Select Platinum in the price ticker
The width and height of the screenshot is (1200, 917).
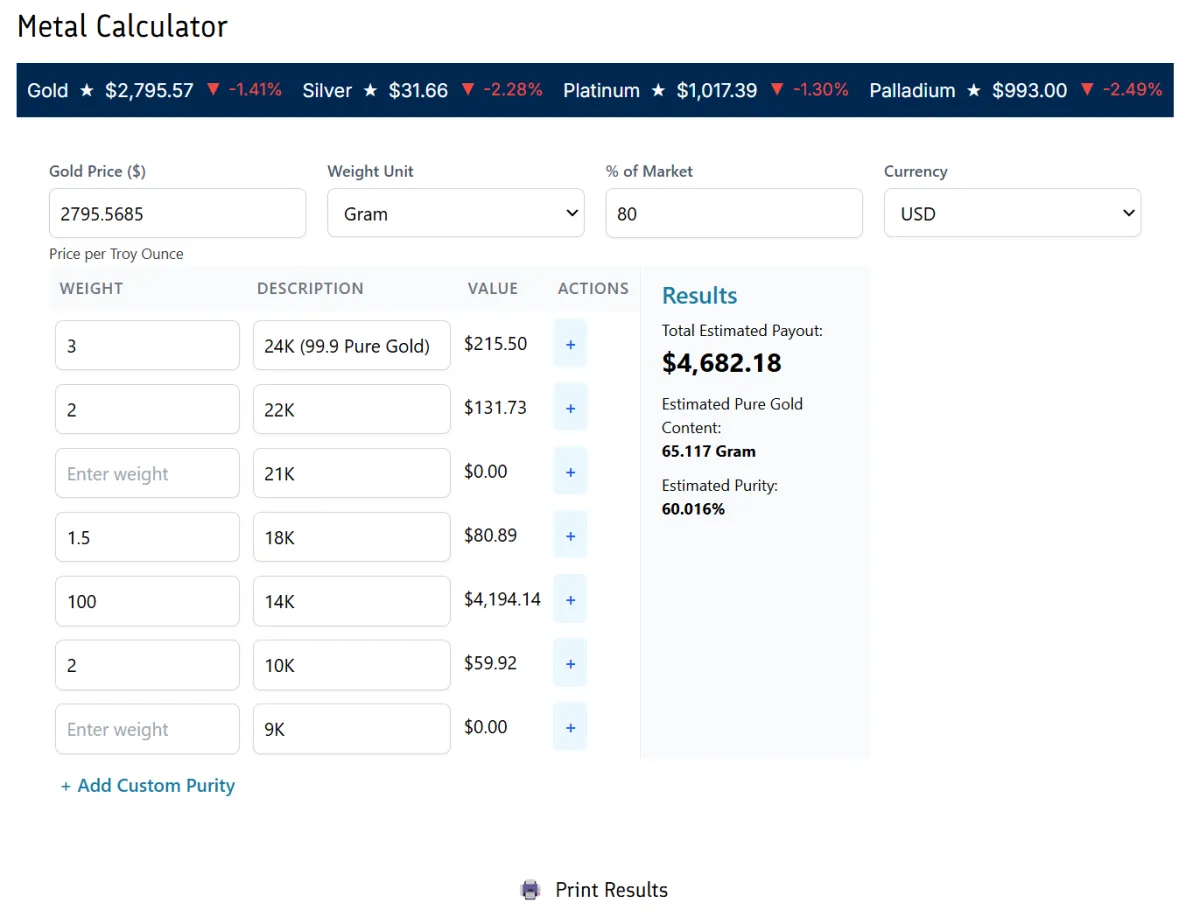pyautogui.click(x=601, y=90)
